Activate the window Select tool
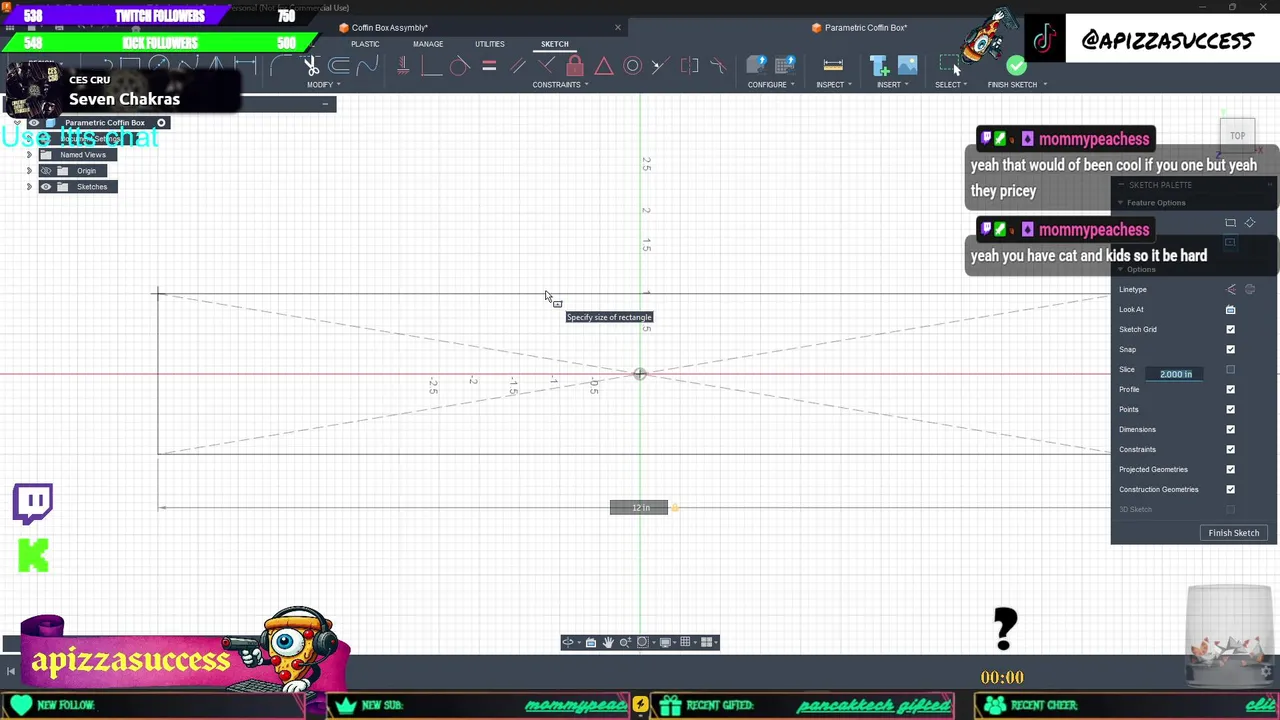Screen dimensions: 1280x720 point(948,67)
